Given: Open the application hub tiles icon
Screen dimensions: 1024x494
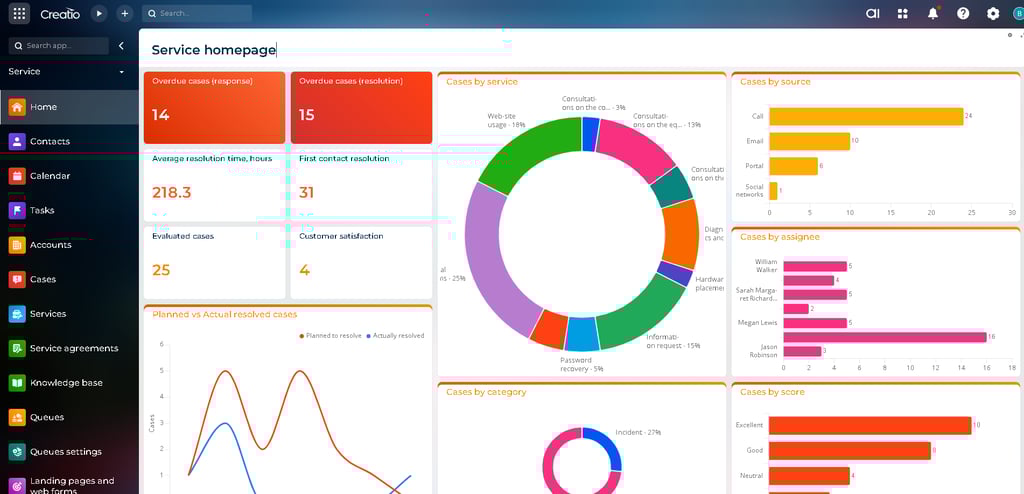Looking at the screenshot, I should pyautogui.click(x=903, y=14).
